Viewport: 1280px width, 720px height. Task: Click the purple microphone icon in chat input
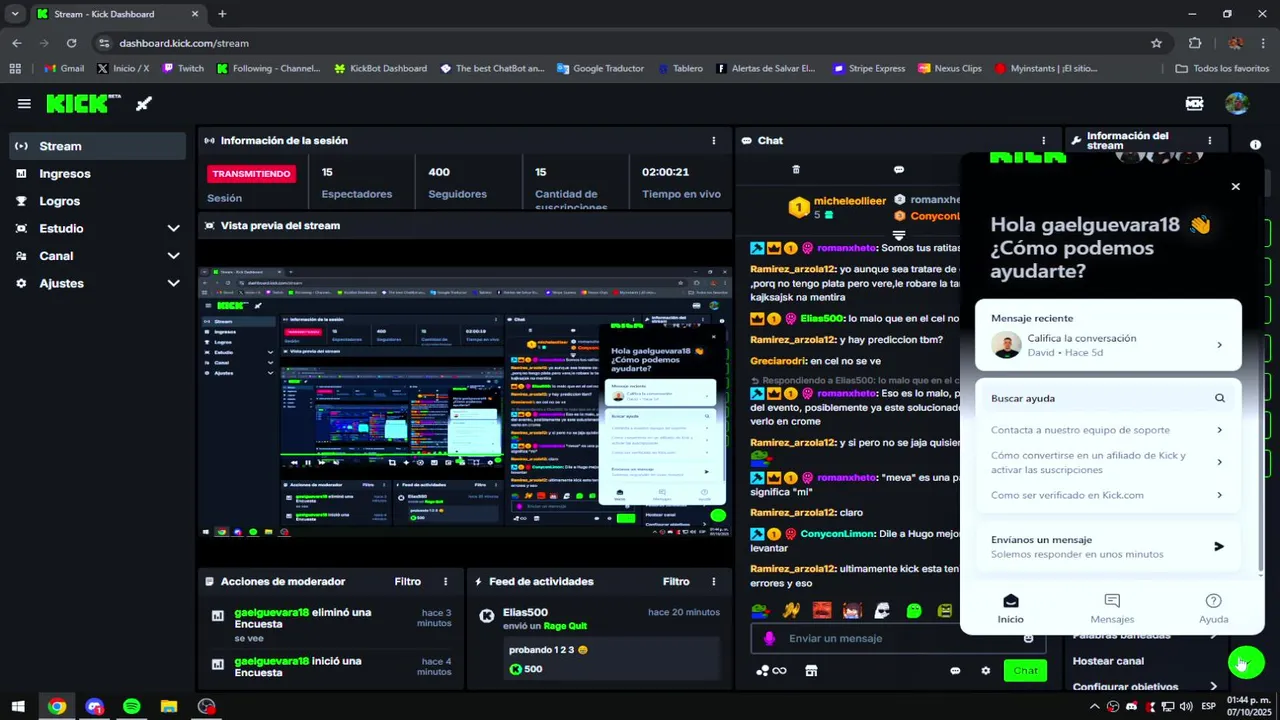pos(769,638)
